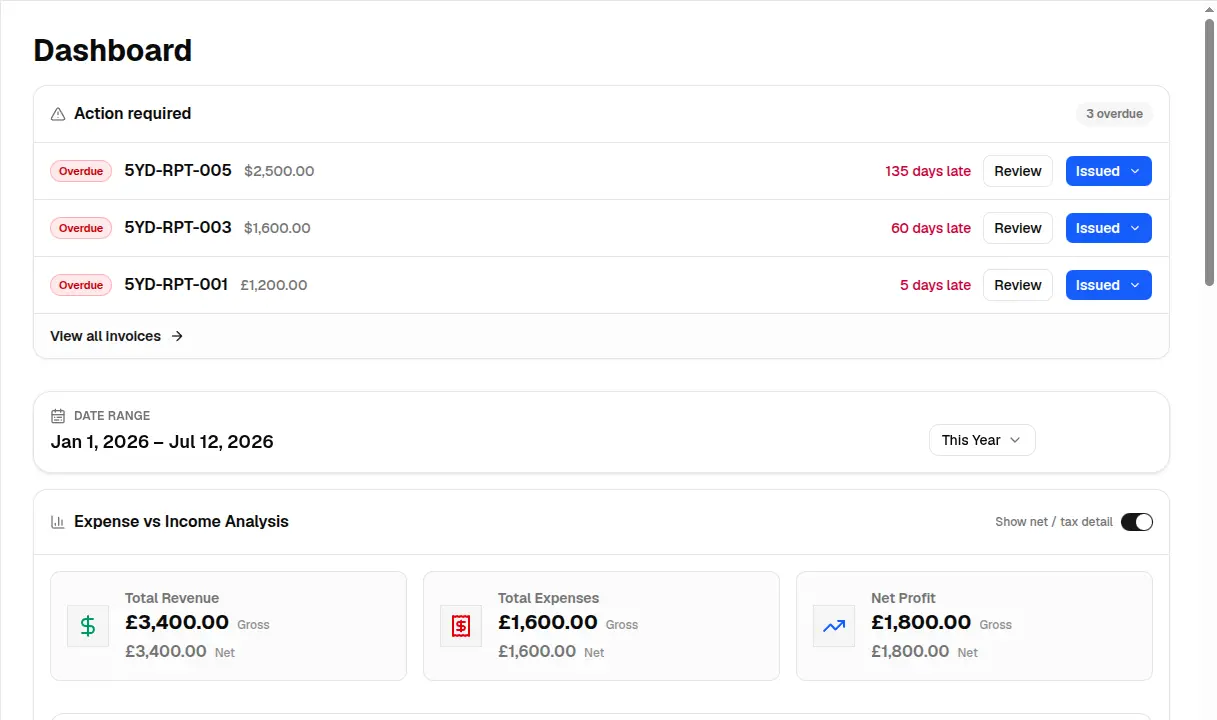This screenshot has height=720, width=1217.
Task: Click the Jan 1, 2026 – Jul 12, 2026 date range
Action: tap(162, 442)
